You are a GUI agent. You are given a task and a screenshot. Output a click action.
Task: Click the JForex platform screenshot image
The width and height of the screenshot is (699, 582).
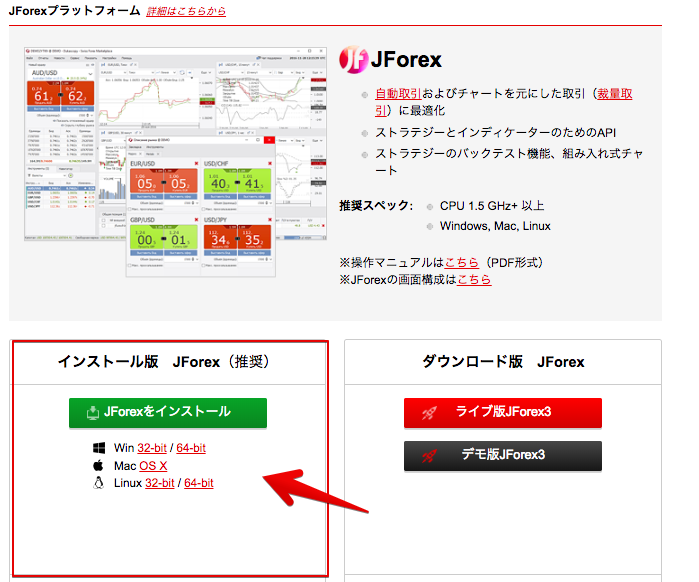point(176,160)
